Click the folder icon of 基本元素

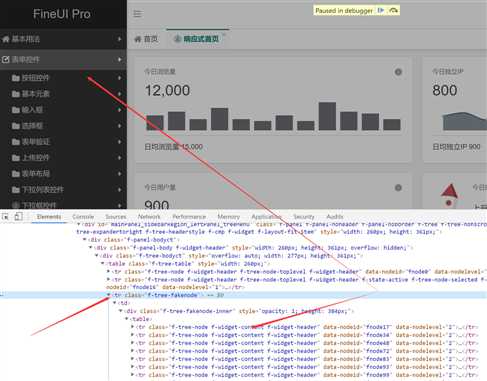16,94
